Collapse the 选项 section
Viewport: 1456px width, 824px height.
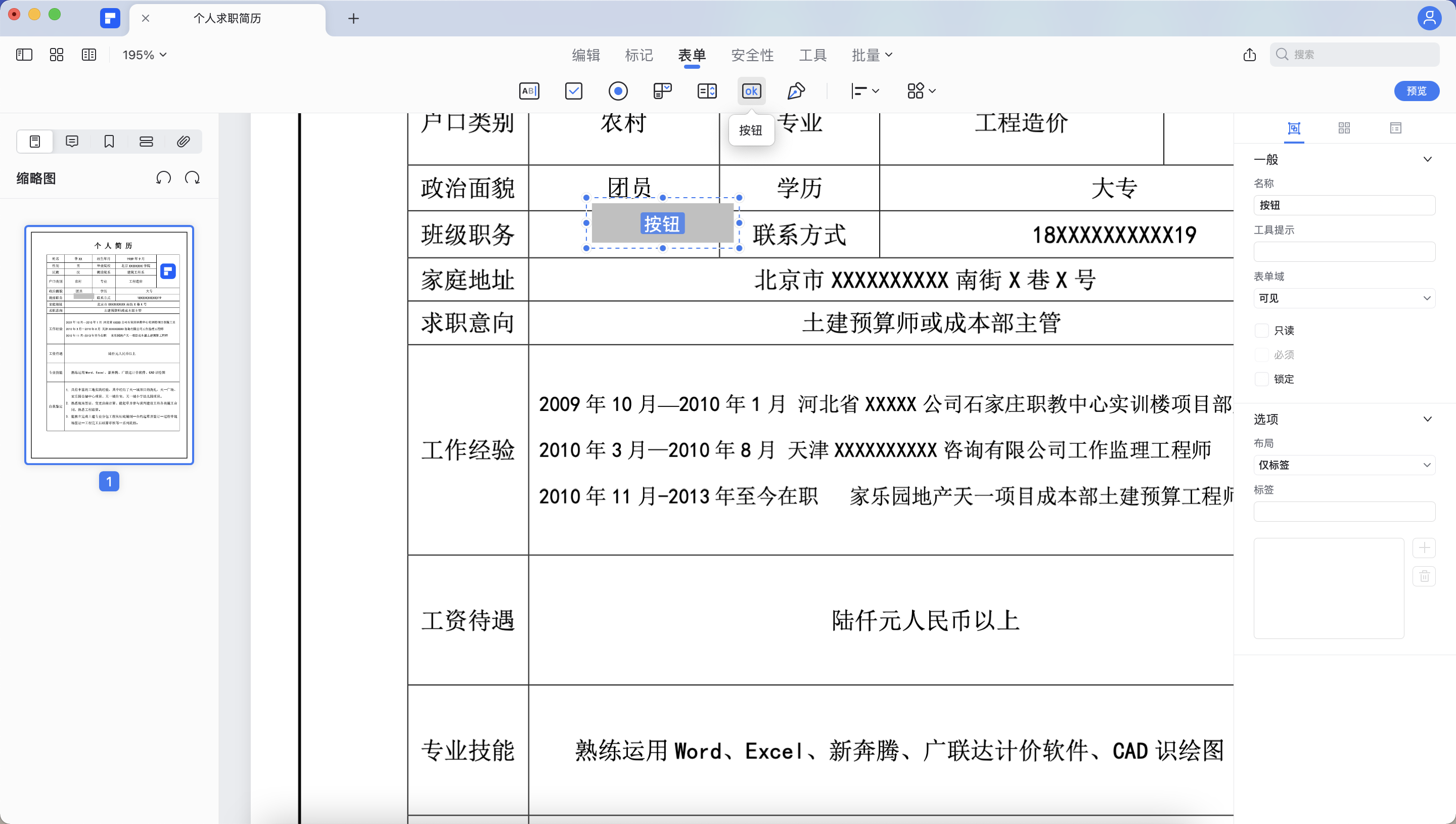[1428, 419]
